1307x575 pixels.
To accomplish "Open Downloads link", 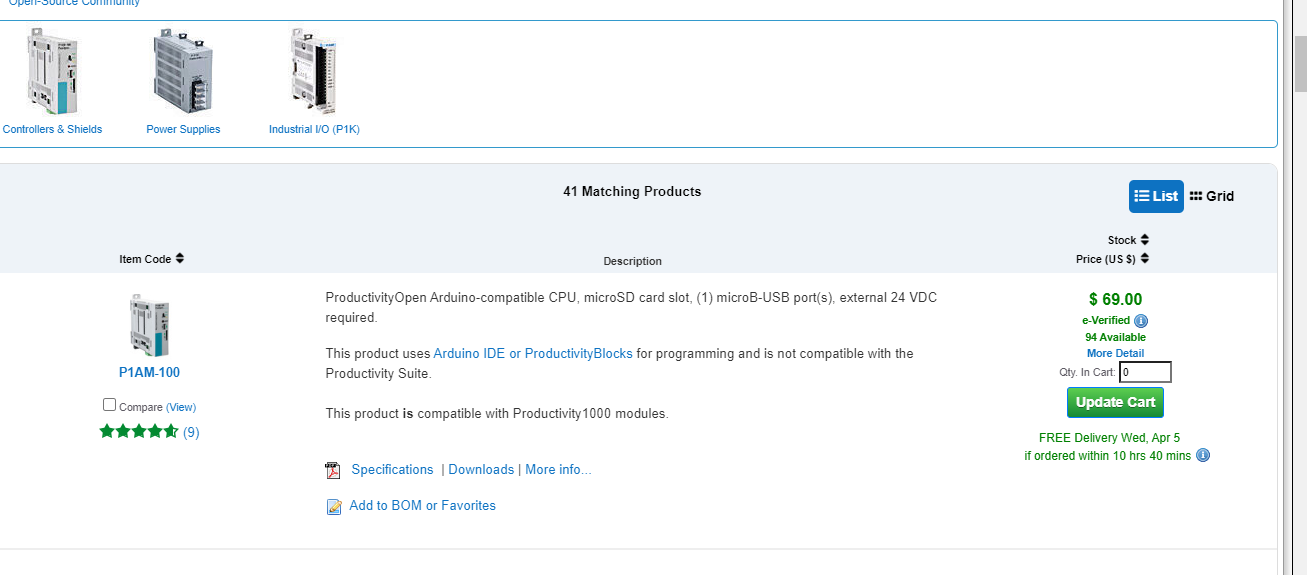I will [x=481, y=469].
